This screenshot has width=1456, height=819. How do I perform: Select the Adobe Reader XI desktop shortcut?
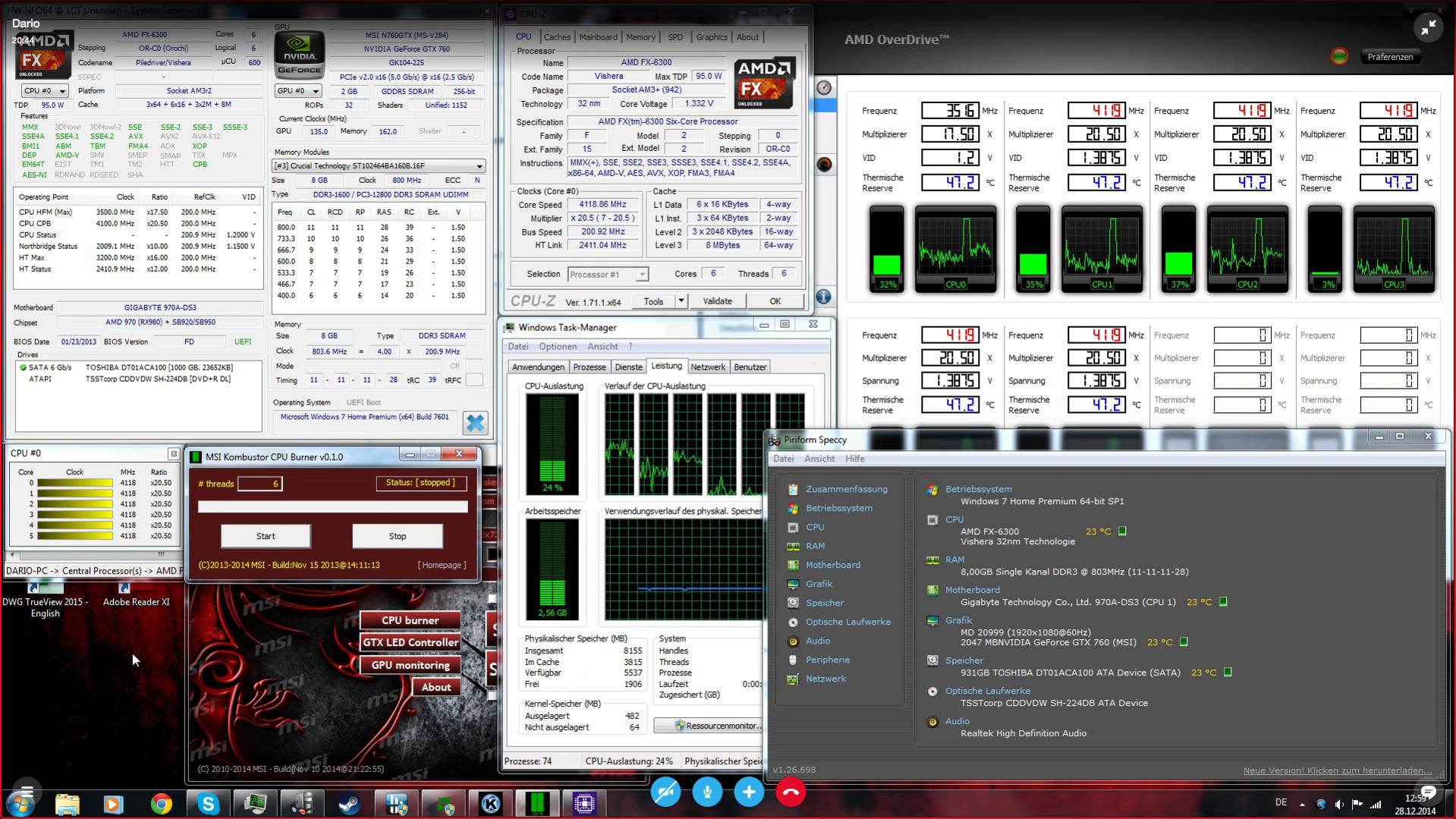[136, 595]
